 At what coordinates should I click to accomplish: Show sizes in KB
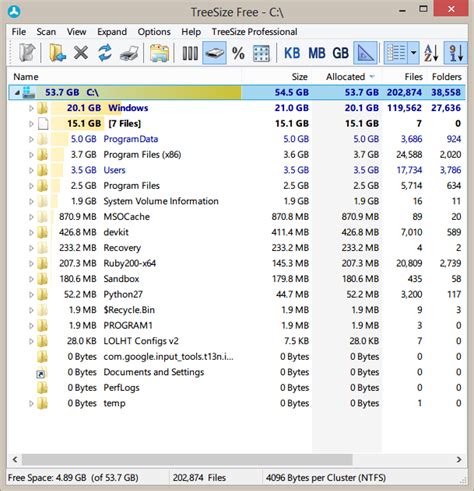click(292, 53)
